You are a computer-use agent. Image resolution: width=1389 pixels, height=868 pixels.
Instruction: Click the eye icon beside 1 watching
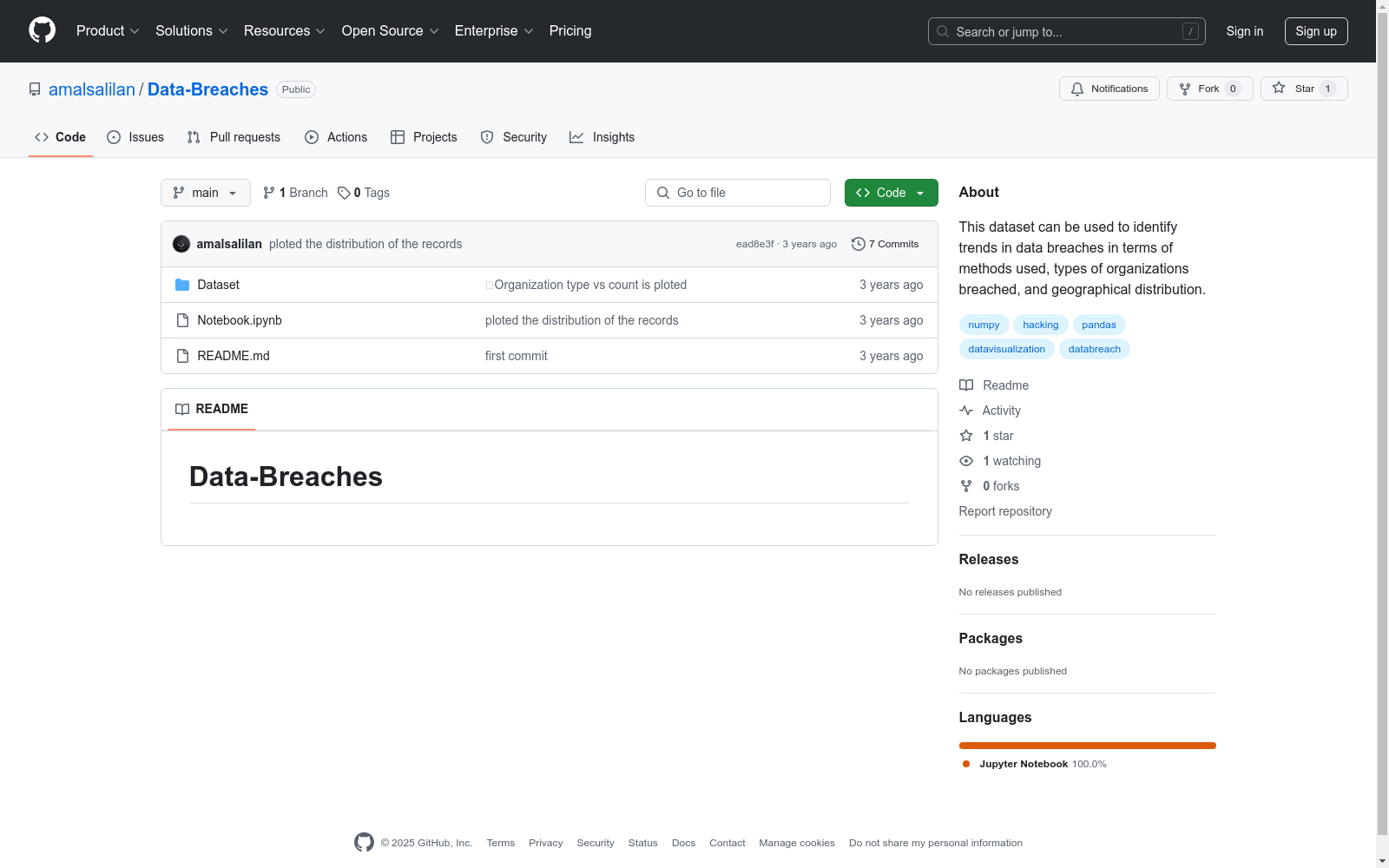(x=966, y=461)
